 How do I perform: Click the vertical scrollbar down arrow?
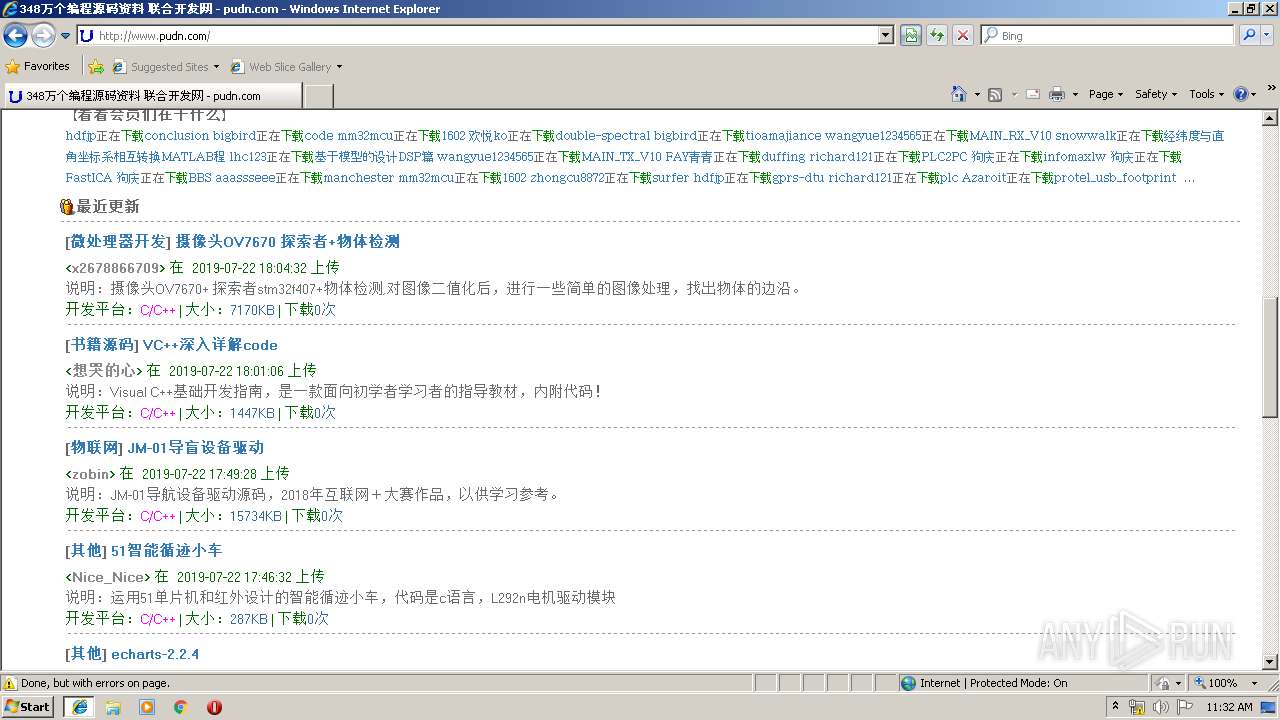pos(1271,662)
